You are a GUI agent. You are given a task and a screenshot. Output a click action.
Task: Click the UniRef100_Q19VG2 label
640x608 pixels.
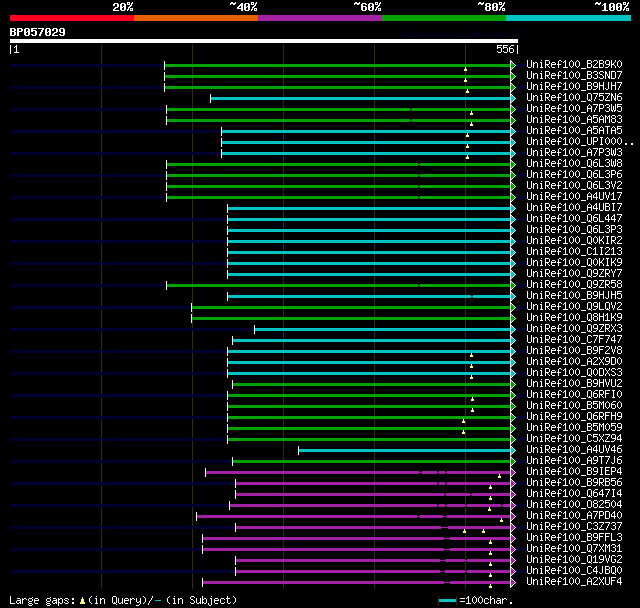[574, 560]
